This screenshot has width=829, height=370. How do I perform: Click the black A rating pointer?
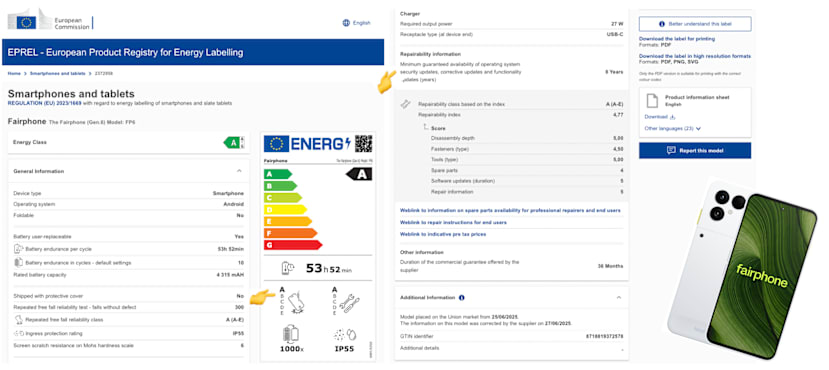point(358,174)
